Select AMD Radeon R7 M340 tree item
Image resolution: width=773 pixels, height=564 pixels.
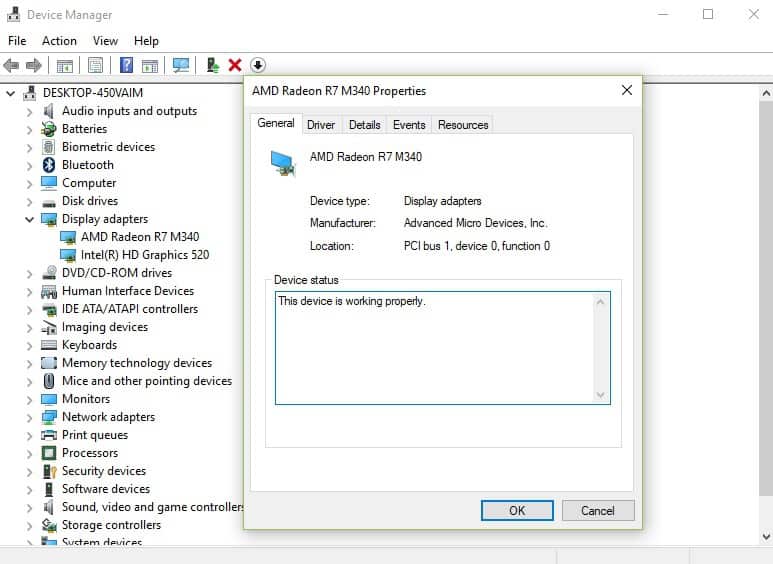click(140, 237)
